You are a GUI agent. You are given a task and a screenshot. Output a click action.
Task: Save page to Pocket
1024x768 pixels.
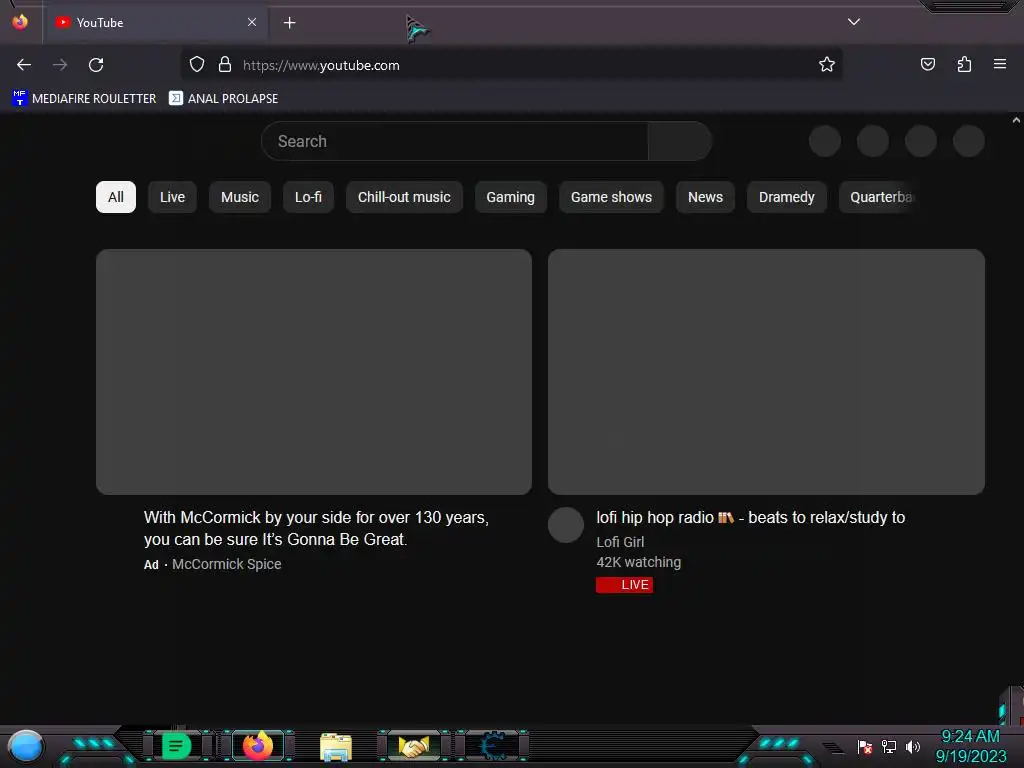(927, 65)
